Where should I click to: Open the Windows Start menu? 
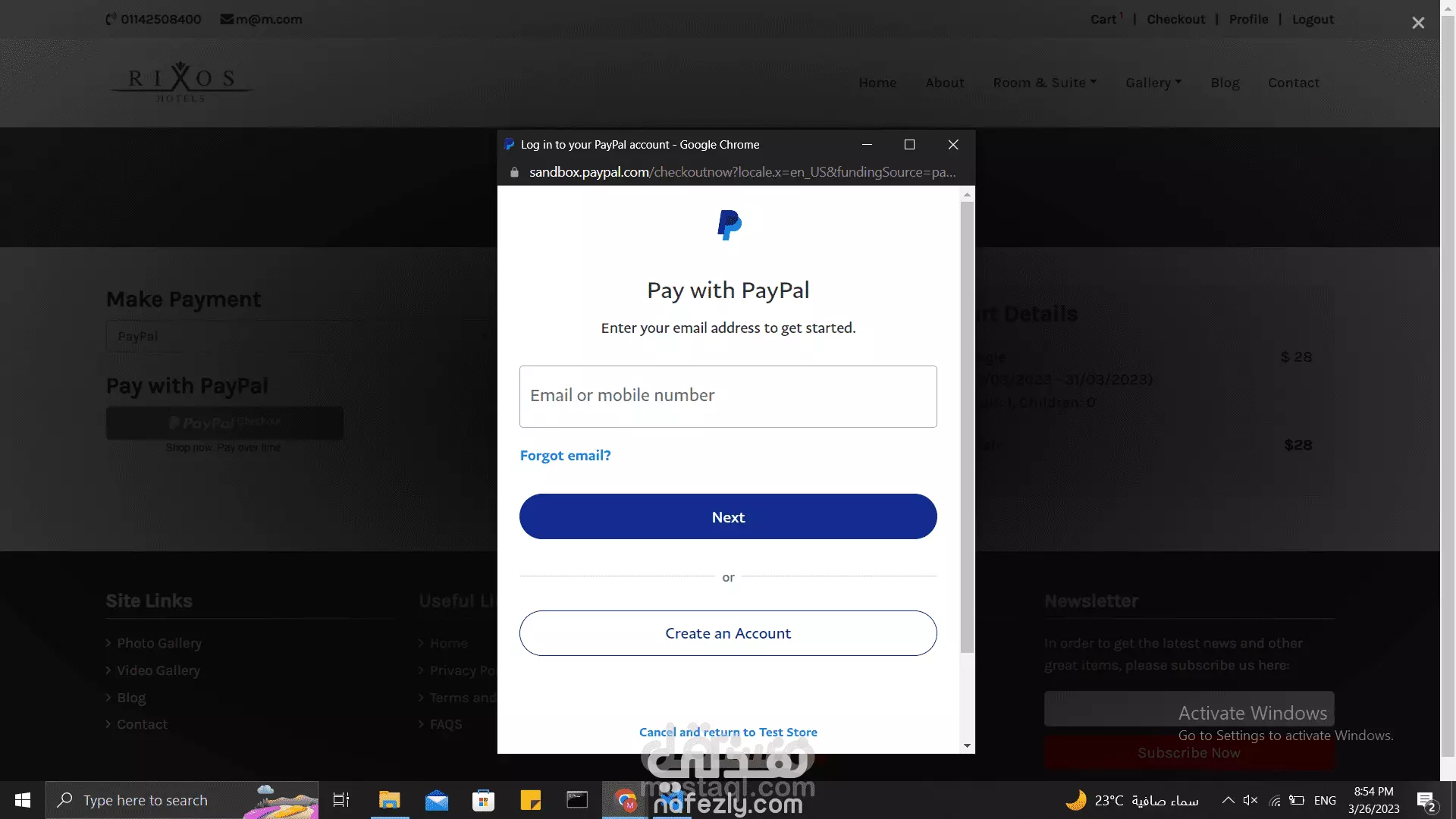pos(23,800)
